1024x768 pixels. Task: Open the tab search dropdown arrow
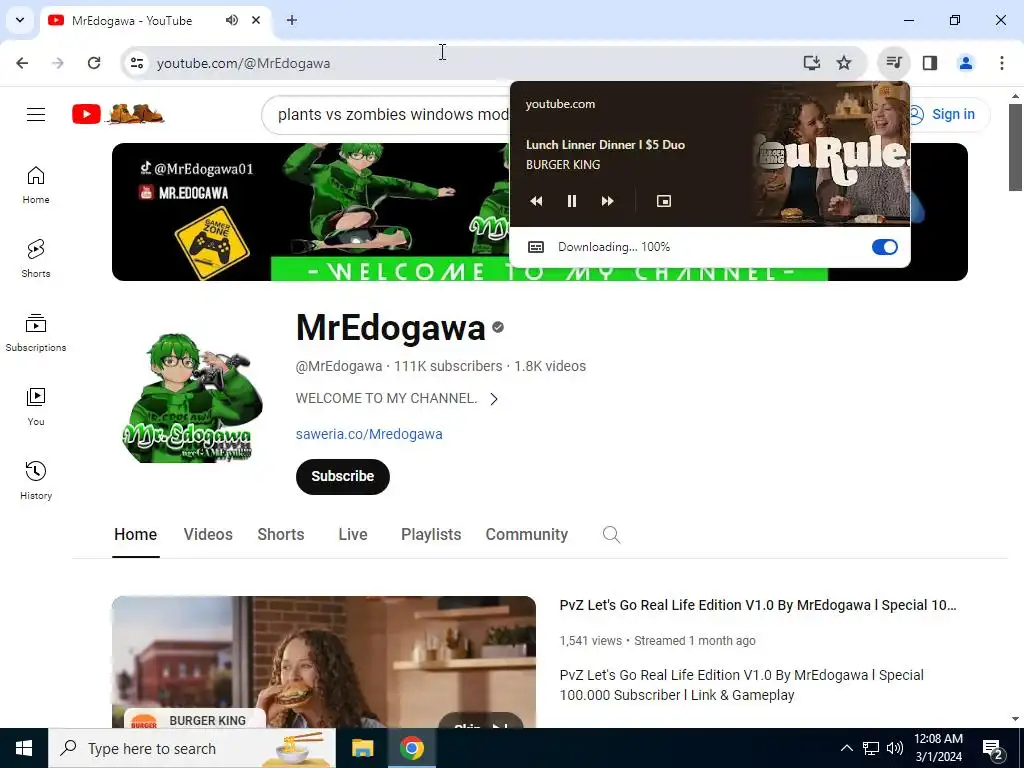coord(20,20)
